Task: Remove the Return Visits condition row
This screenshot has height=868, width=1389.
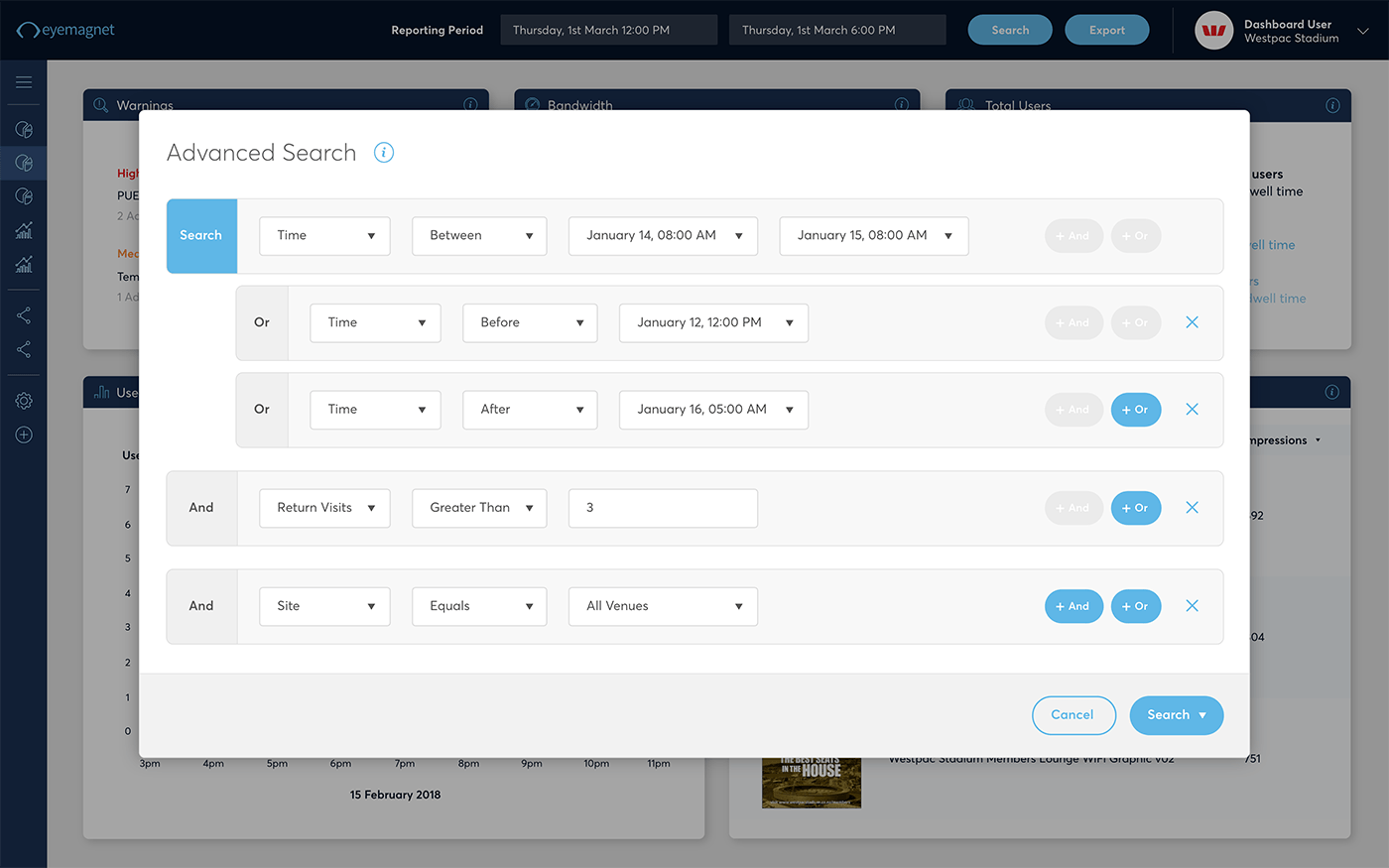Action: coord(1193,507)
